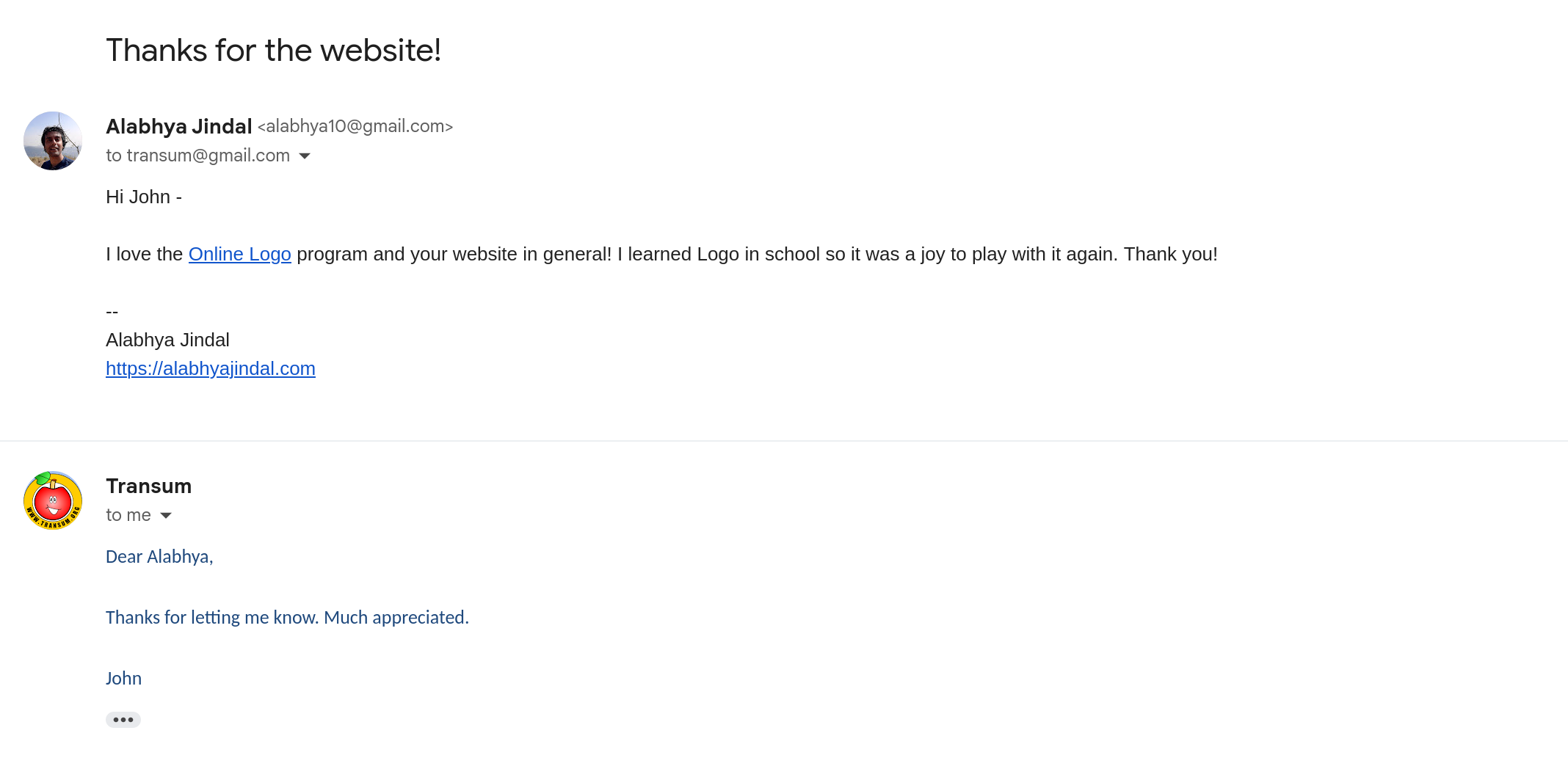
Task: Click the "John" sign-off in the reply
Action: pos(123,679)
